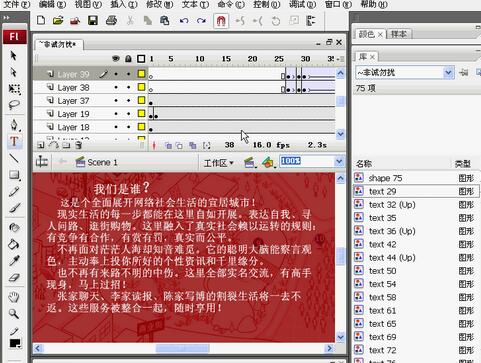Click the Open folder icon

click(58, 21)
